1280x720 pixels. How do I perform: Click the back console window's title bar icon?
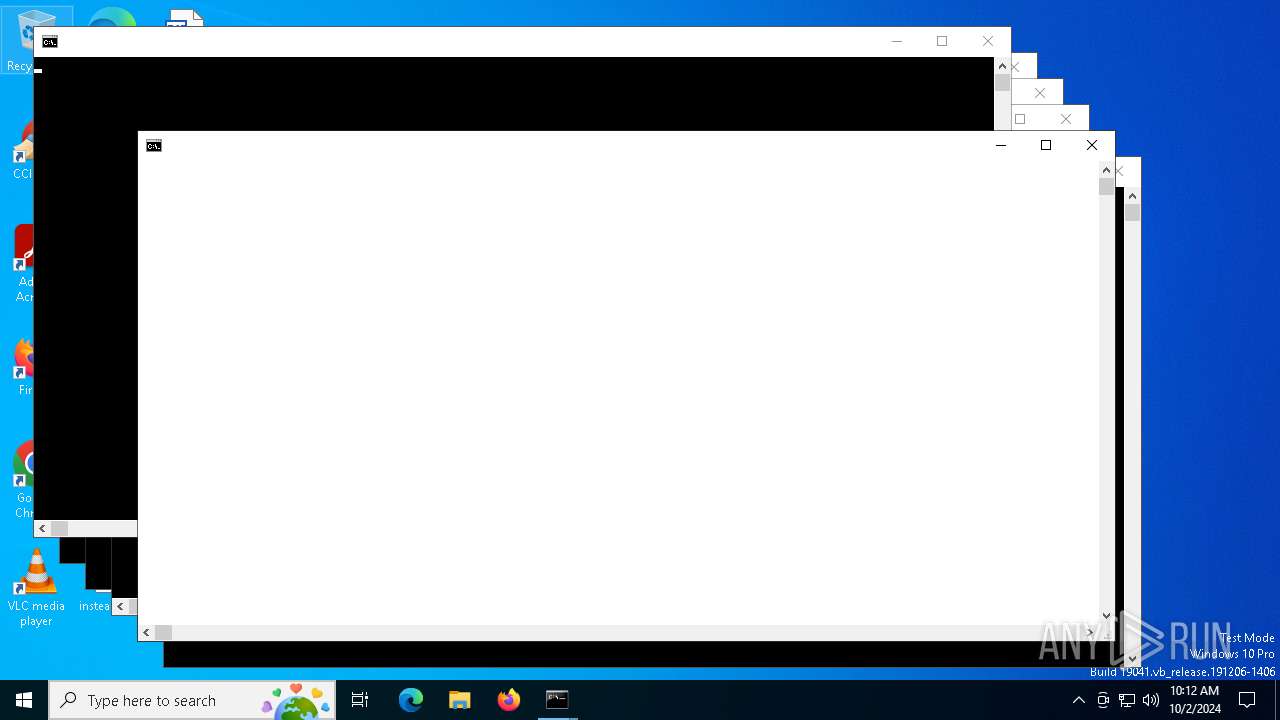50,42
